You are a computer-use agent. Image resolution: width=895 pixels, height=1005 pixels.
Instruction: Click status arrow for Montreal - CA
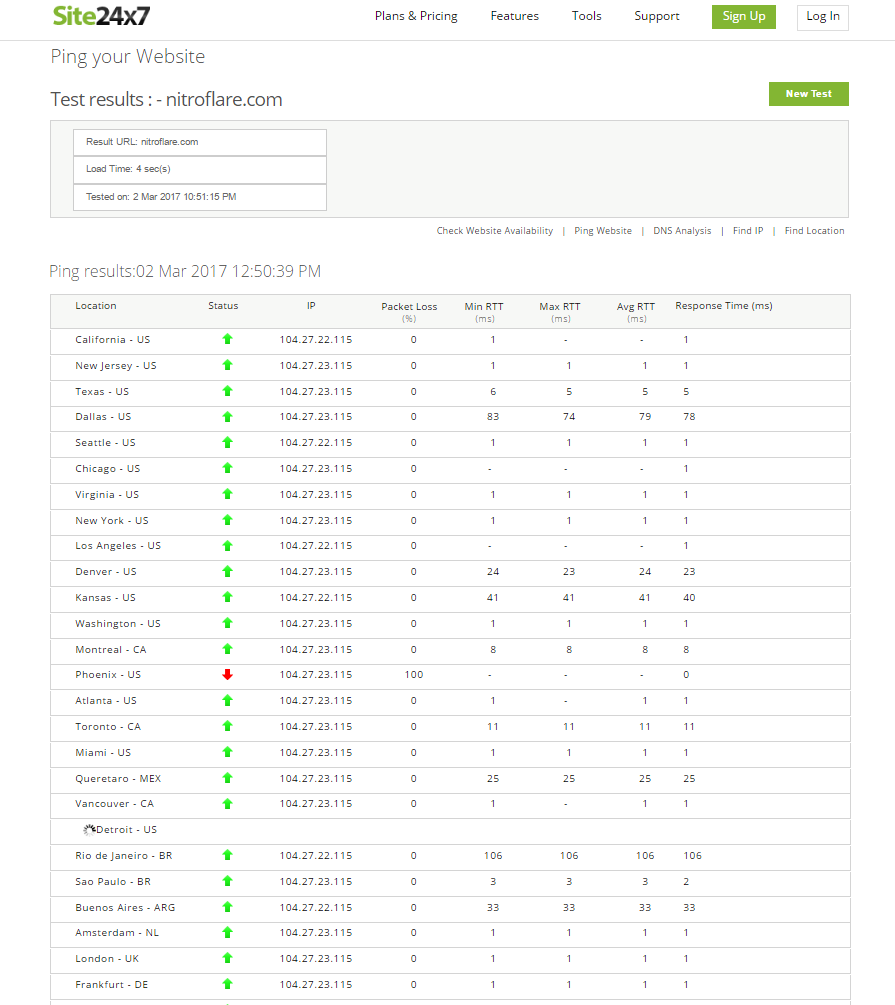pyautogui.click(x=227, y=649)
